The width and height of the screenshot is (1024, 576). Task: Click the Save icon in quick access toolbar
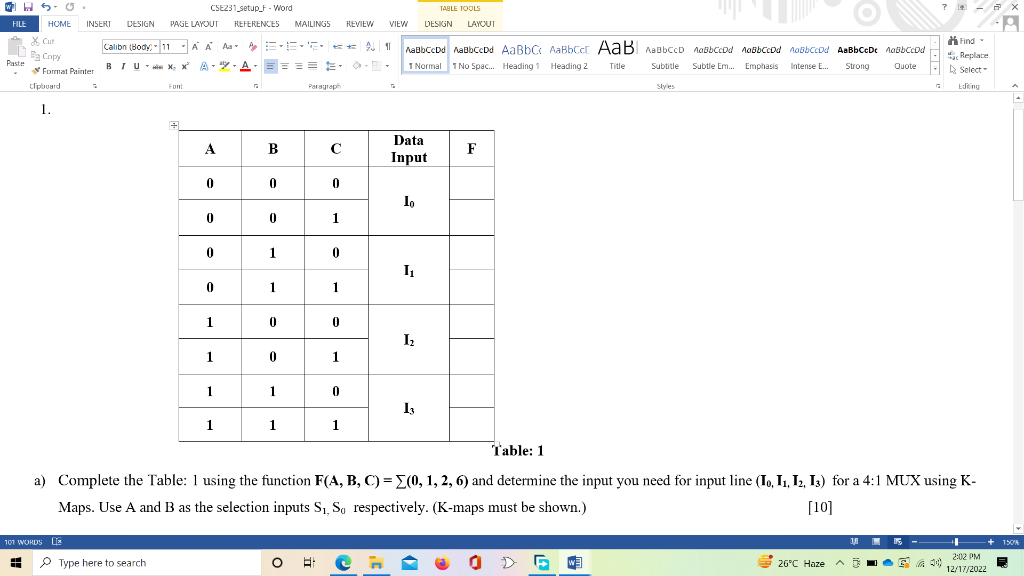pyautogui.click(x=28, y=7)
